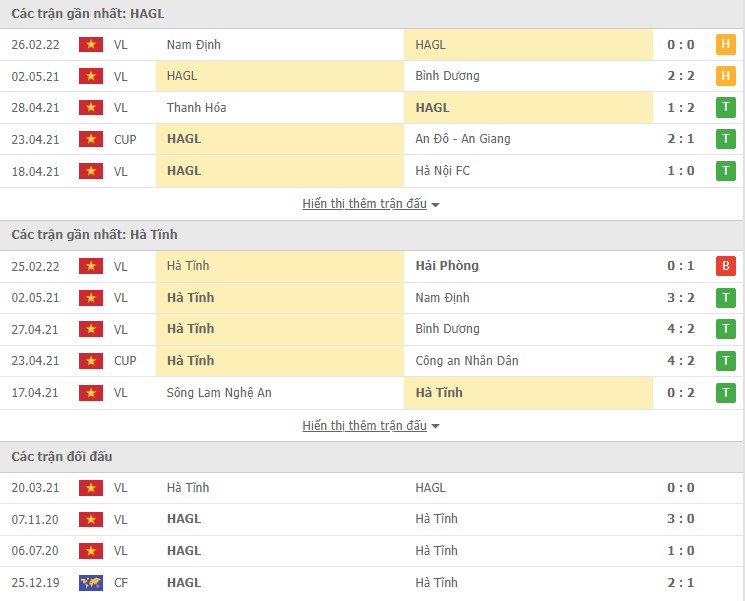Click the H result badge for Nam Định match
The height and width of the screenshot is (601, 745).
tap(725, 44)
